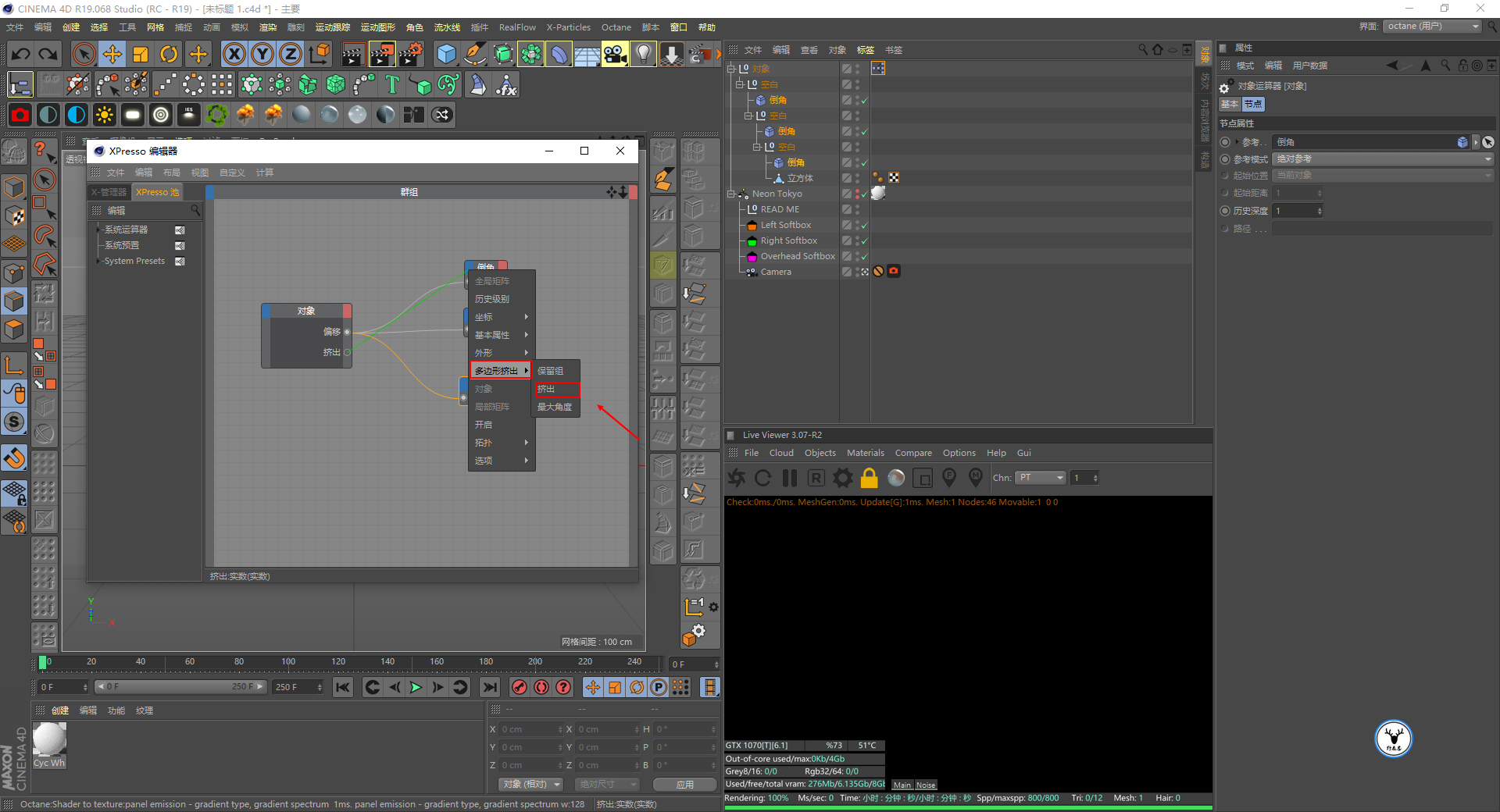Click the 应用 button
The image size is (1500, 812).
(x=685, y=784)
